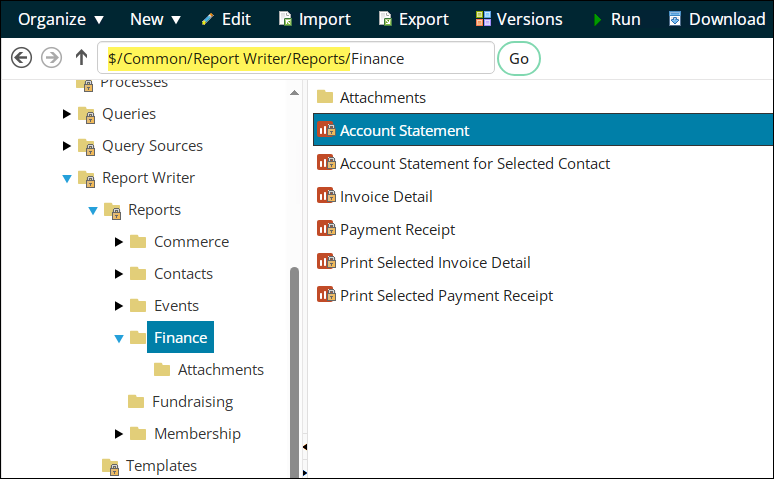
Task: Click the tree panel vertical scrollbar thumb
Action: [295, 372]
